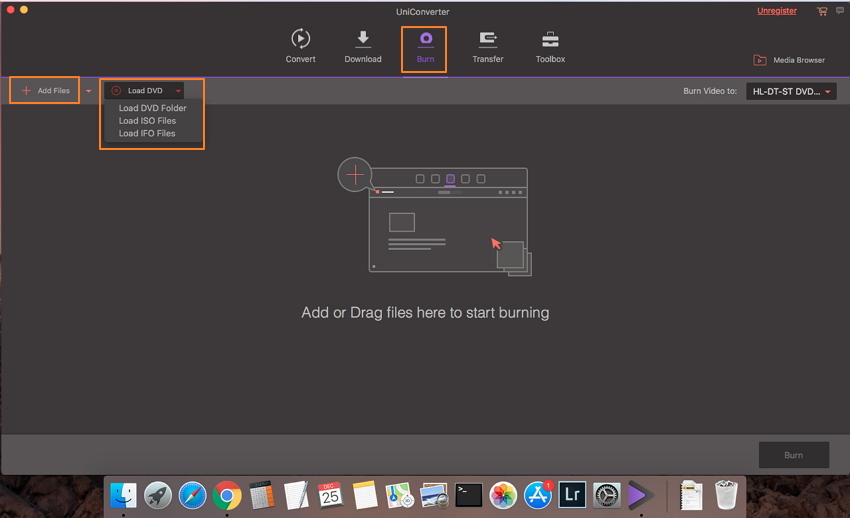Open the yellow Notes app in dock
Viewport: 850px width, 518px height.
(365, 495)
